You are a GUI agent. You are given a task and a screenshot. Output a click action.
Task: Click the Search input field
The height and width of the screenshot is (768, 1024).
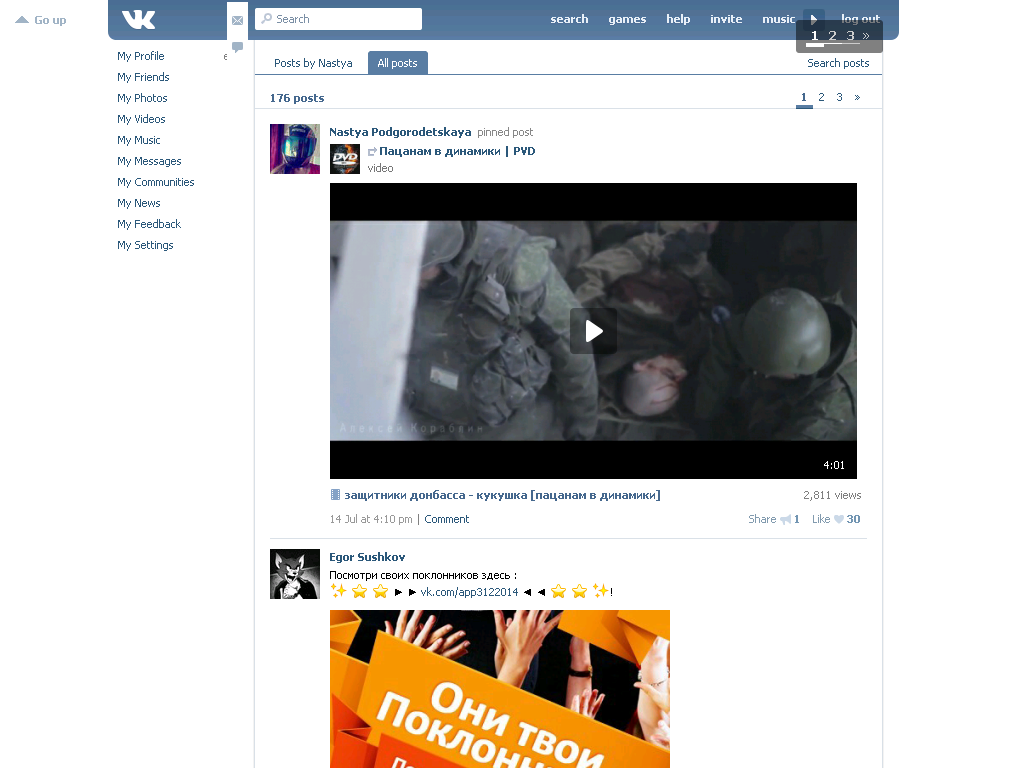(338, 19)
